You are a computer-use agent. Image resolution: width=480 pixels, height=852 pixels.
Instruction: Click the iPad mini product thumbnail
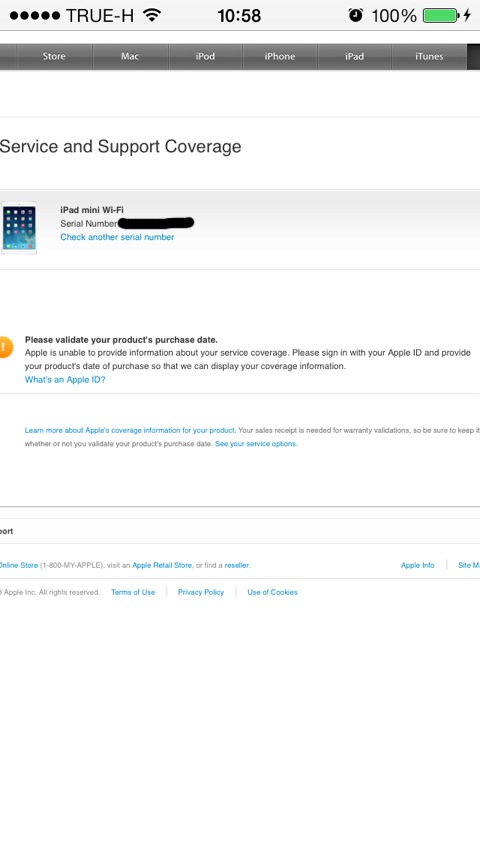pyautogui.click(x=20, y=228)
